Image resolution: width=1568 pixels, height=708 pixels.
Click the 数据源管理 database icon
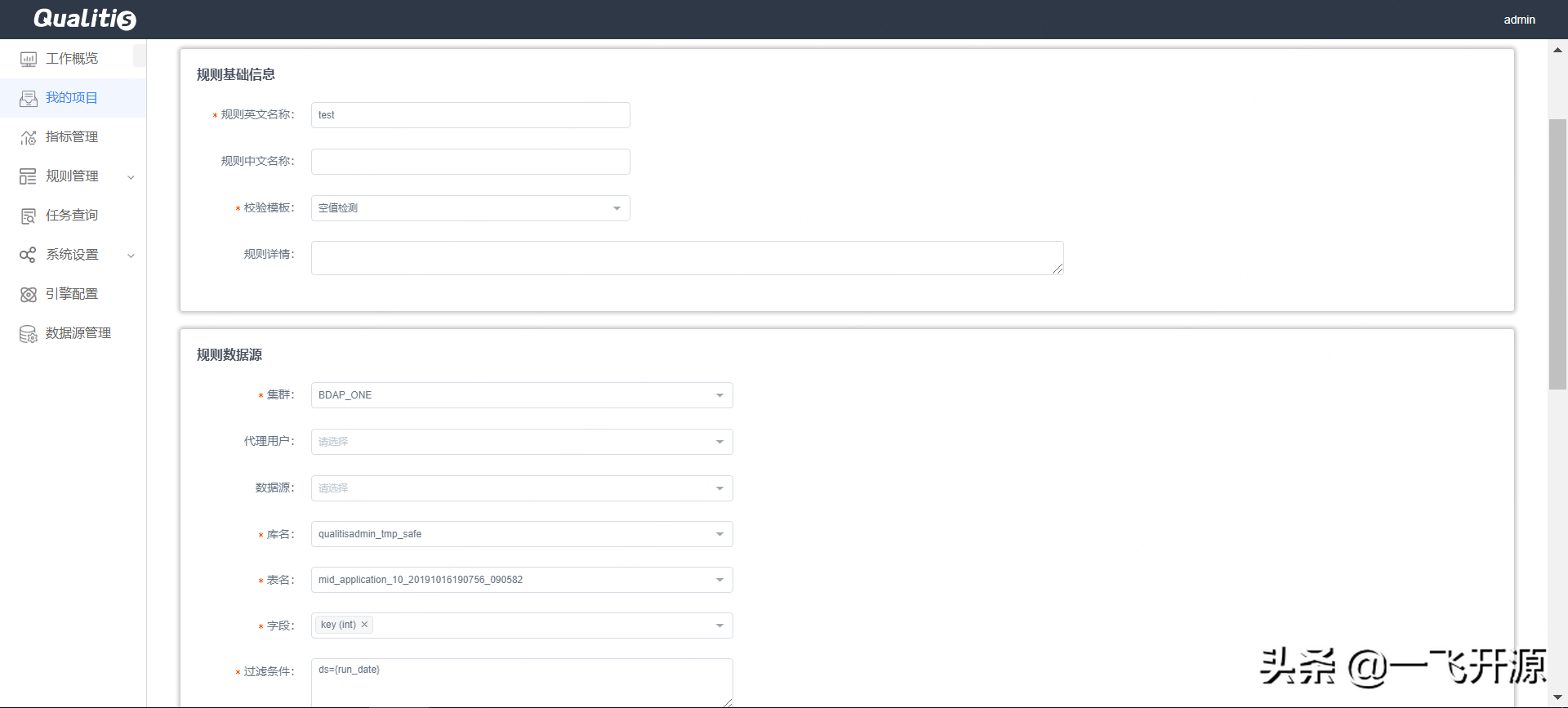point(29,334)
